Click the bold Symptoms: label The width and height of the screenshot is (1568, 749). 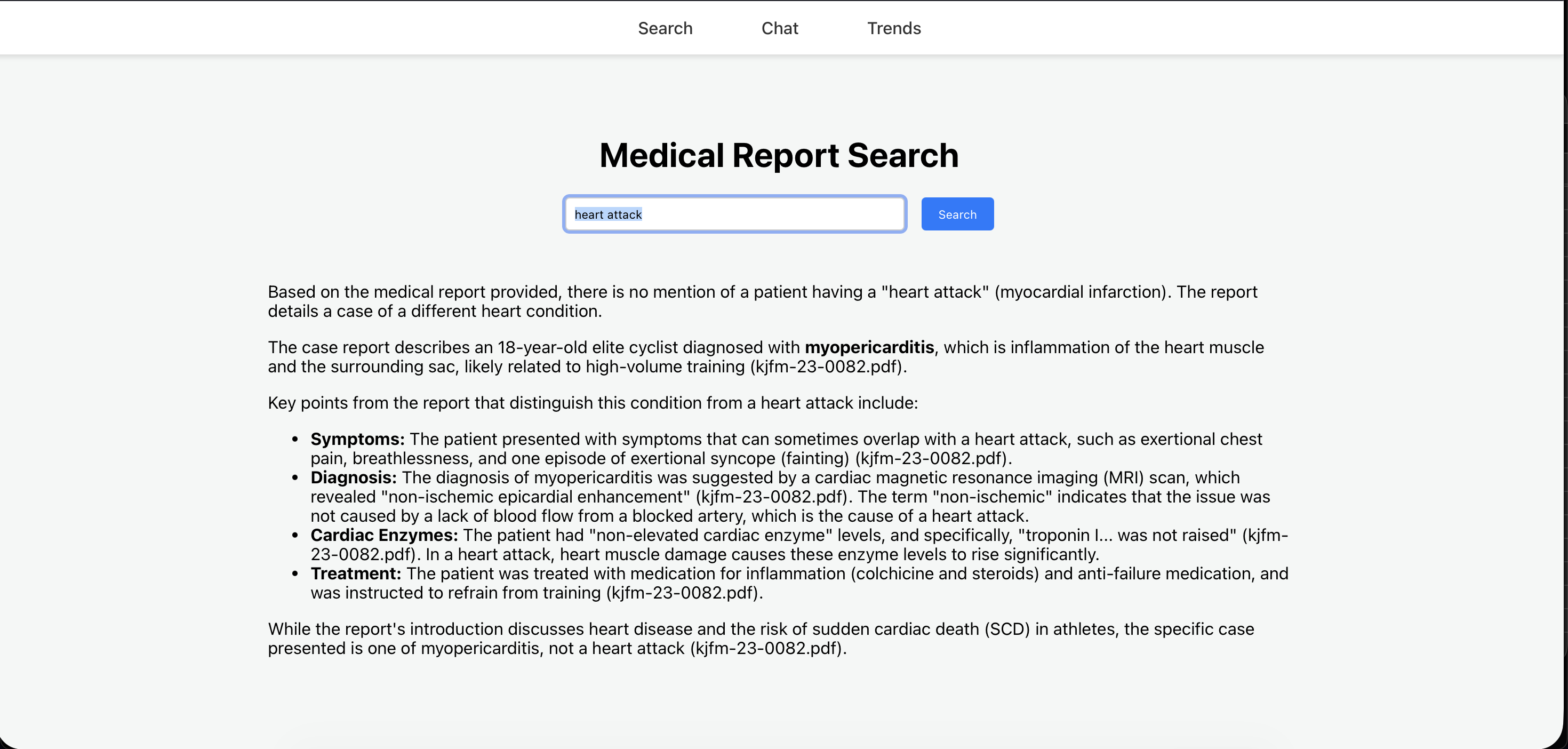tap(357, 439)
